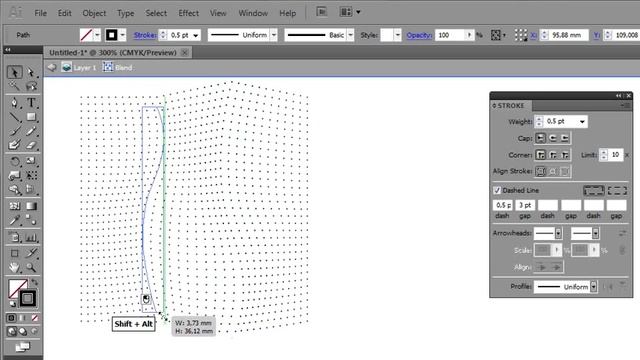
Task: Uncheck the Dashed Line checkbox
Action: (x=497, y=190)
